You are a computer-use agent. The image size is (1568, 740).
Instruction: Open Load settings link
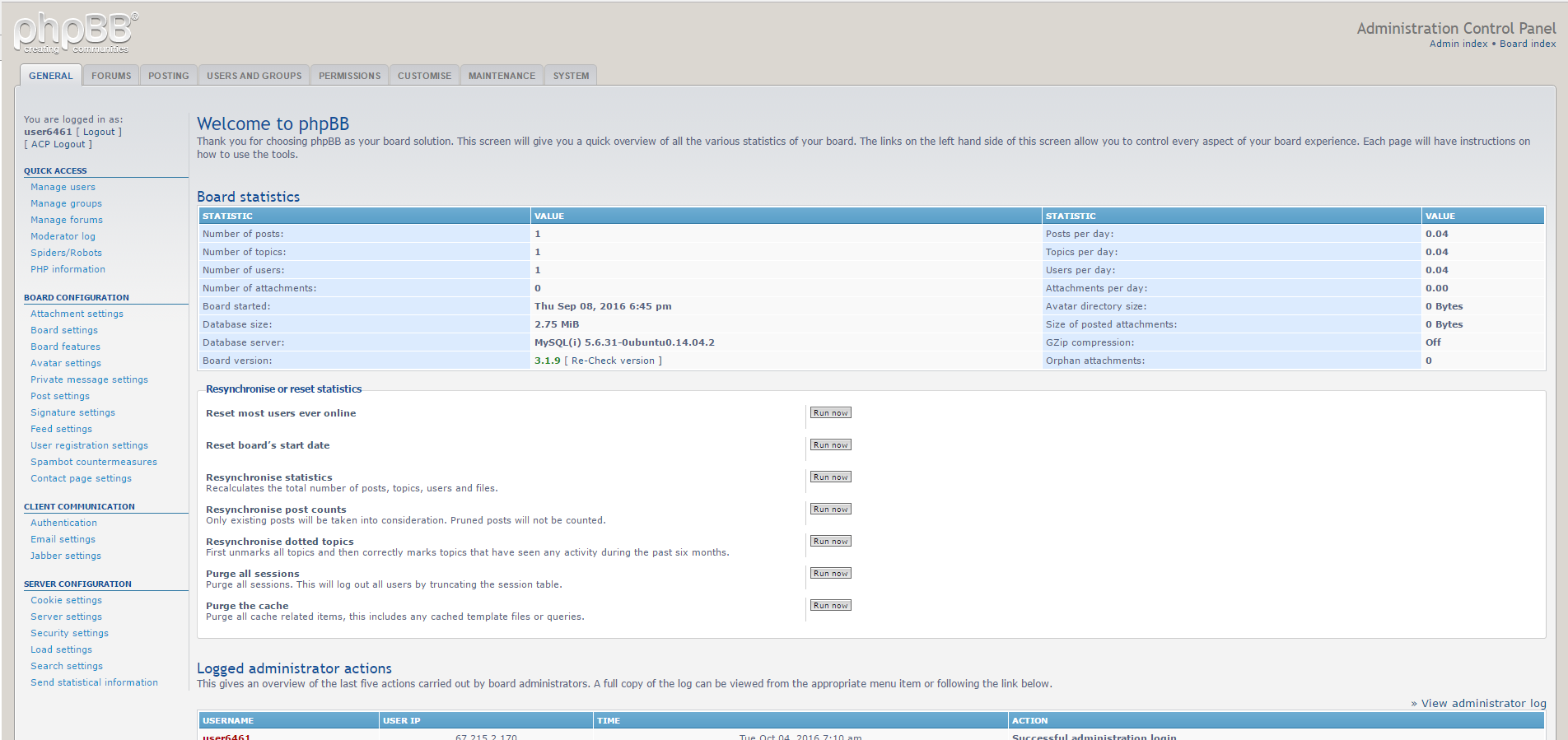[61, 649]
